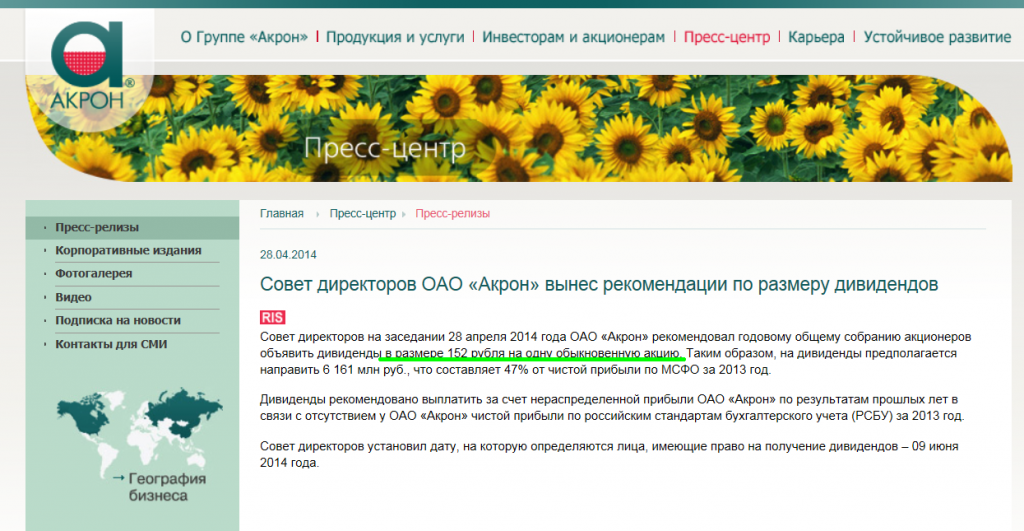Click the red RIS badge

[273, 317]
